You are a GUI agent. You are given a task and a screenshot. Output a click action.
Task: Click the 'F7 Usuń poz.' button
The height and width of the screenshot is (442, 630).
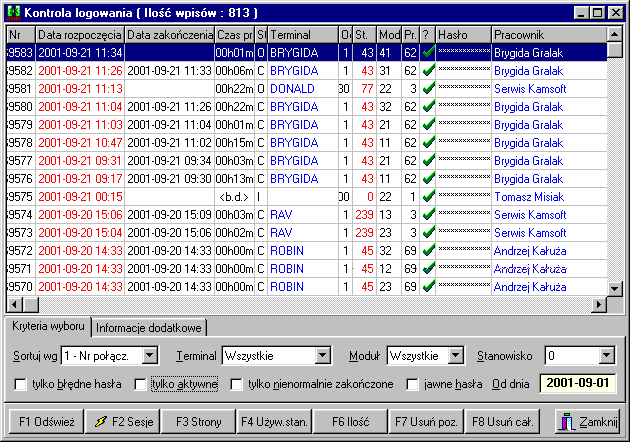[427, 422]
